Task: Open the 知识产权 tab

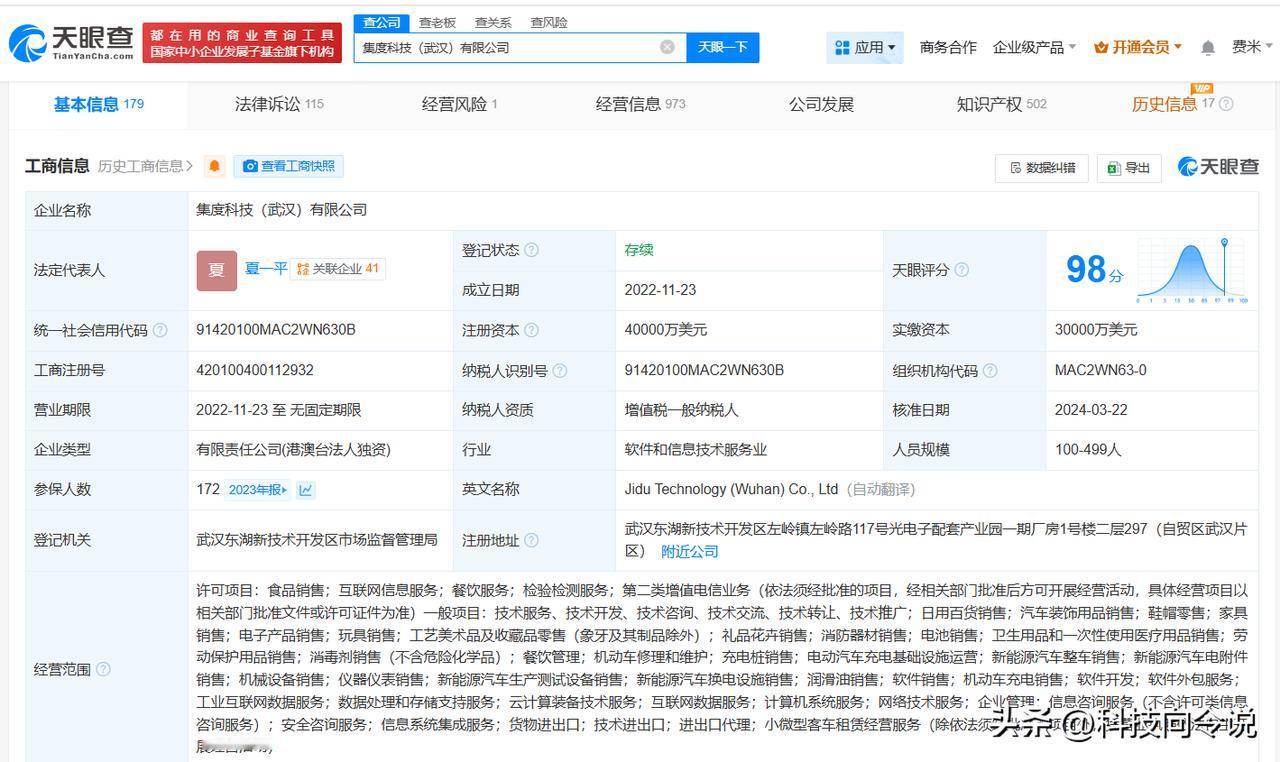Action: click(x=1001, y=104)
